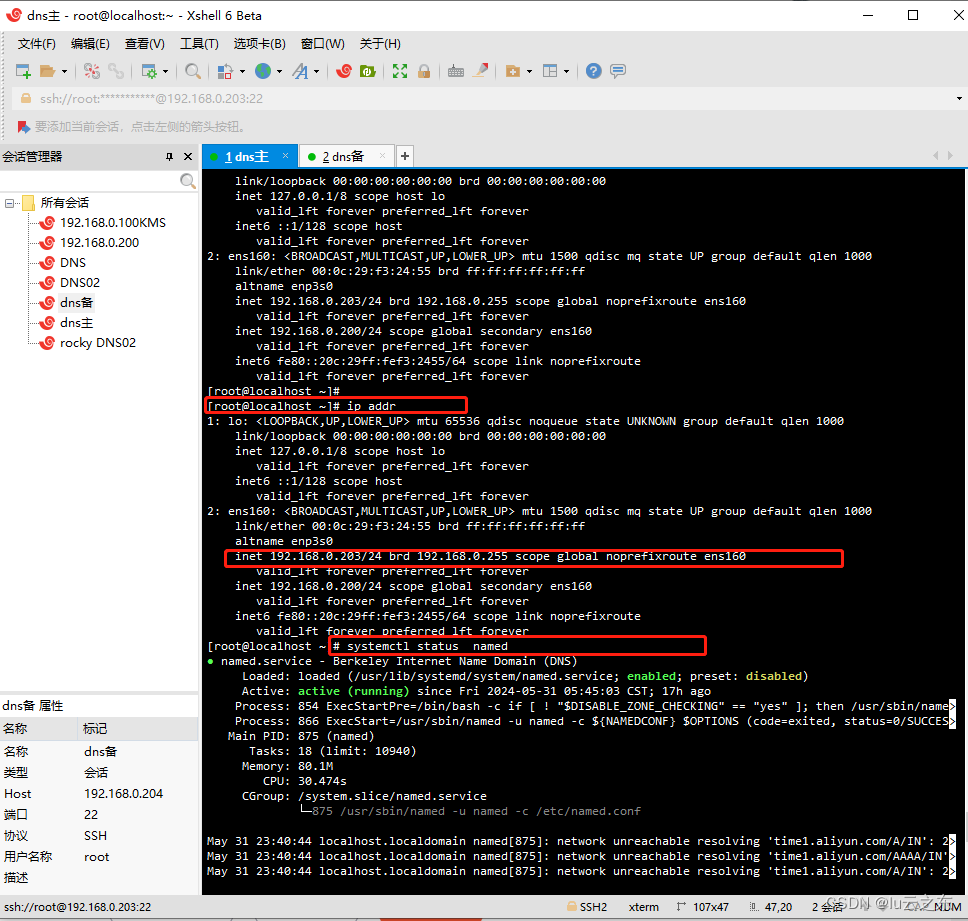This screenshot has width=968, height=921.
Task: Open the font dropdown arrow
Action: coord(317,71)
